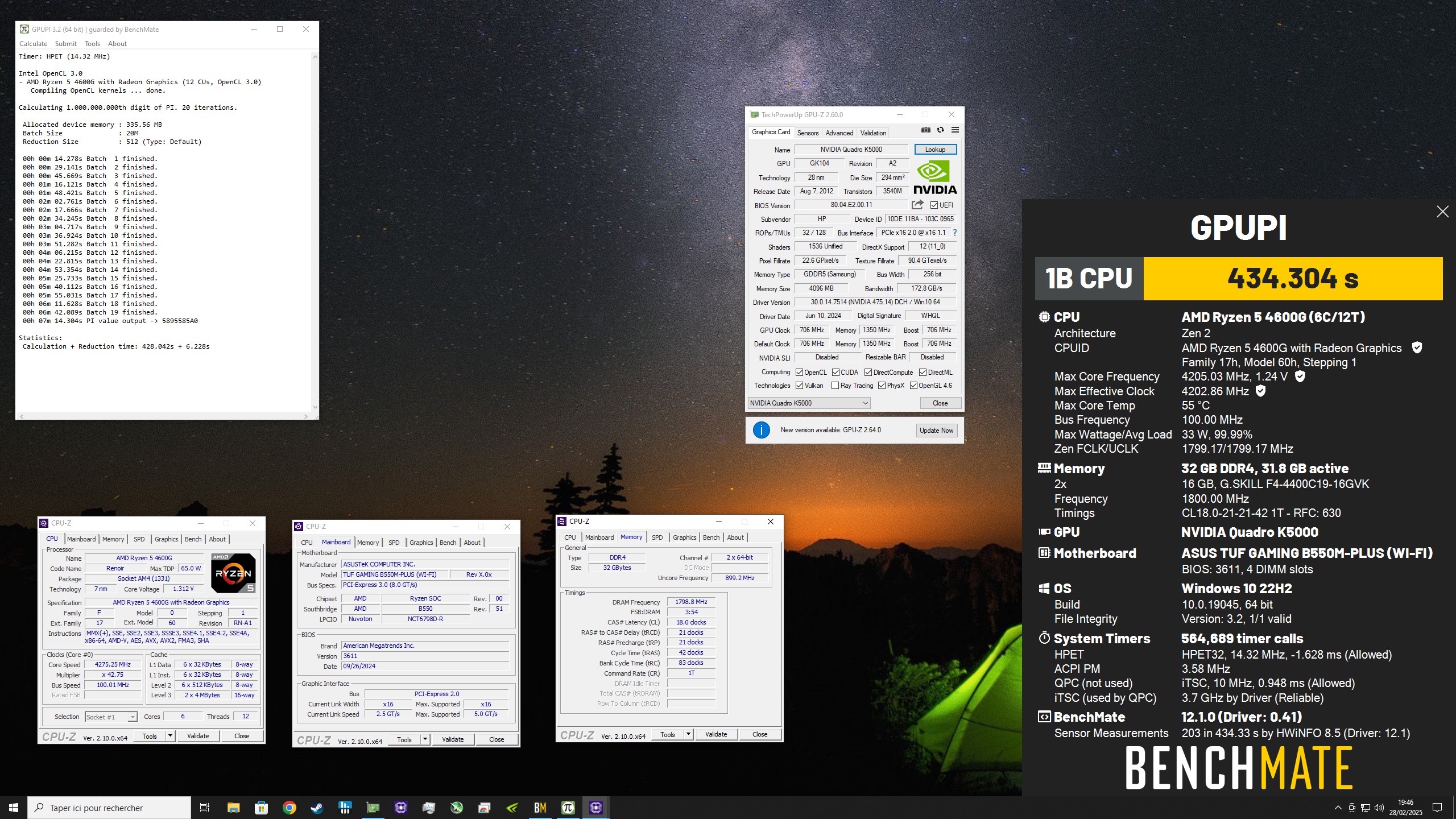Image resolution: width=1456 pixels, height=819 pixels.
Task: Switch to GPUPI pi taskbar icon
Action: click(568, 808)
